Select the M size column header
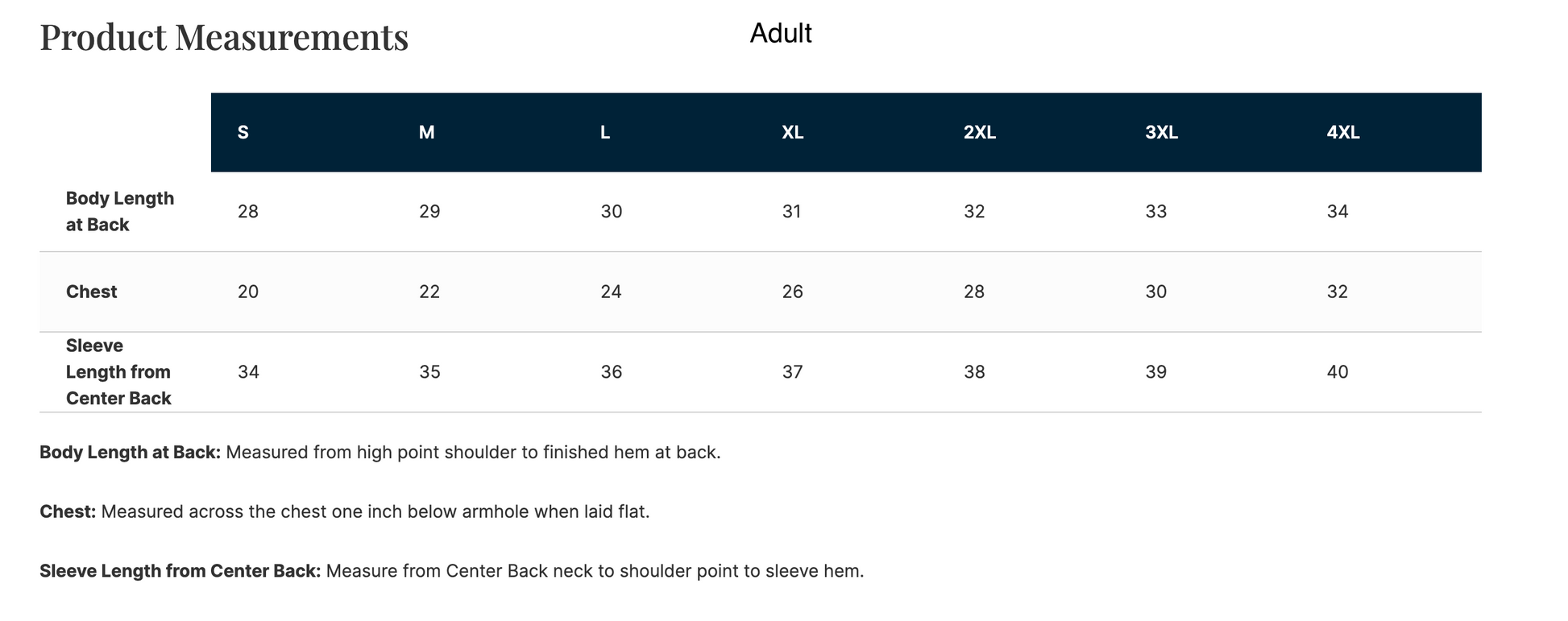 [426, 133]
